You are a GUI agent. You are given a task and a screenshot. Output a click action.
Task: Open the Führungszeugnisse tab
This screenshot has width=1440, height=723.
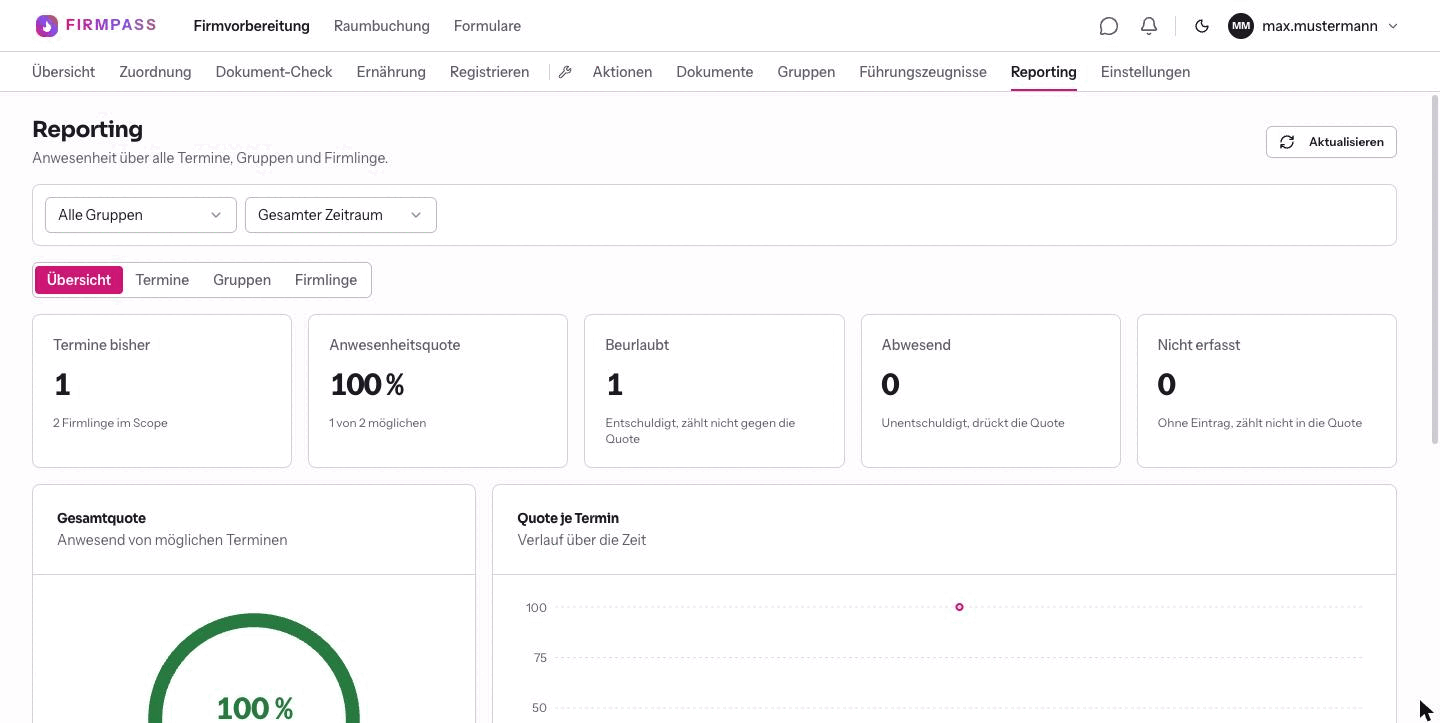pyautogui.click(x=923, y=72)
